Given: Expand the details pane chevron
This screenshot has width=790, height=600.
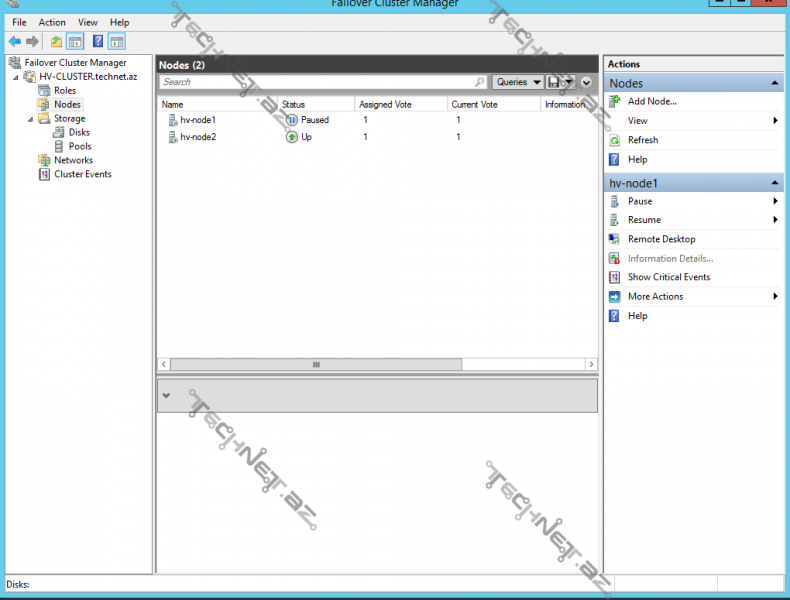Looking at the screenshot, I should (166, 395).
